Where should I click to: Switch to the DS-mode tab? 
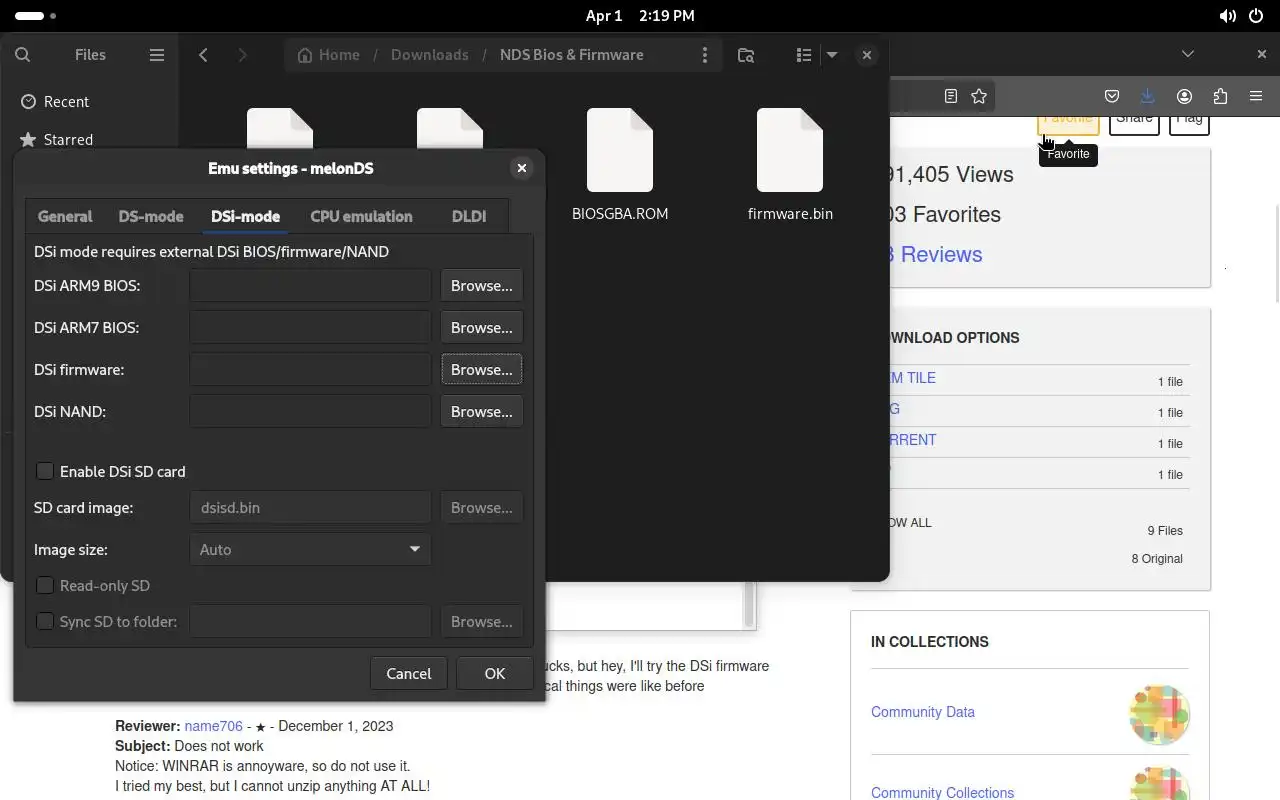click(x=151, y=216)
